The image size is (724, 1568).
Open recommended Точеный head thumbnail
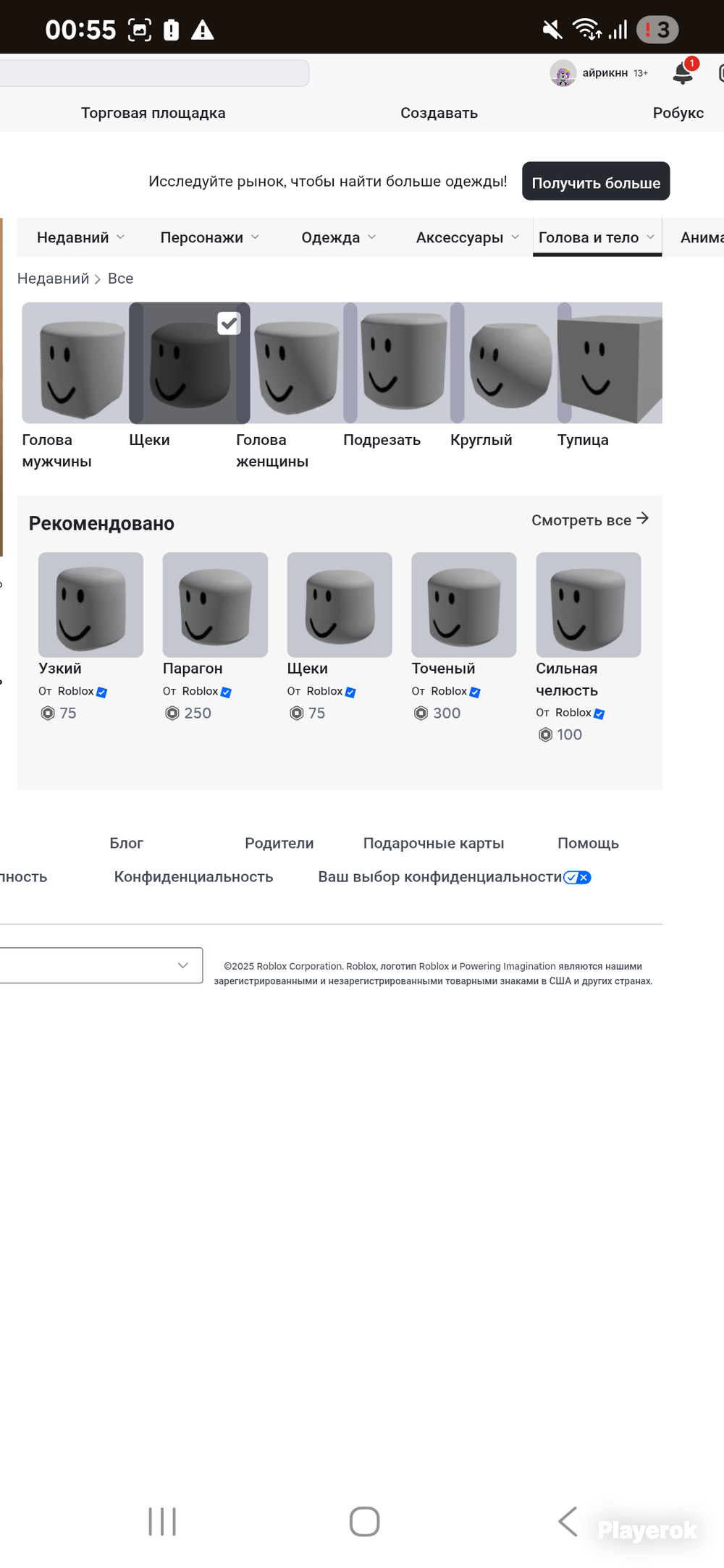464,605
